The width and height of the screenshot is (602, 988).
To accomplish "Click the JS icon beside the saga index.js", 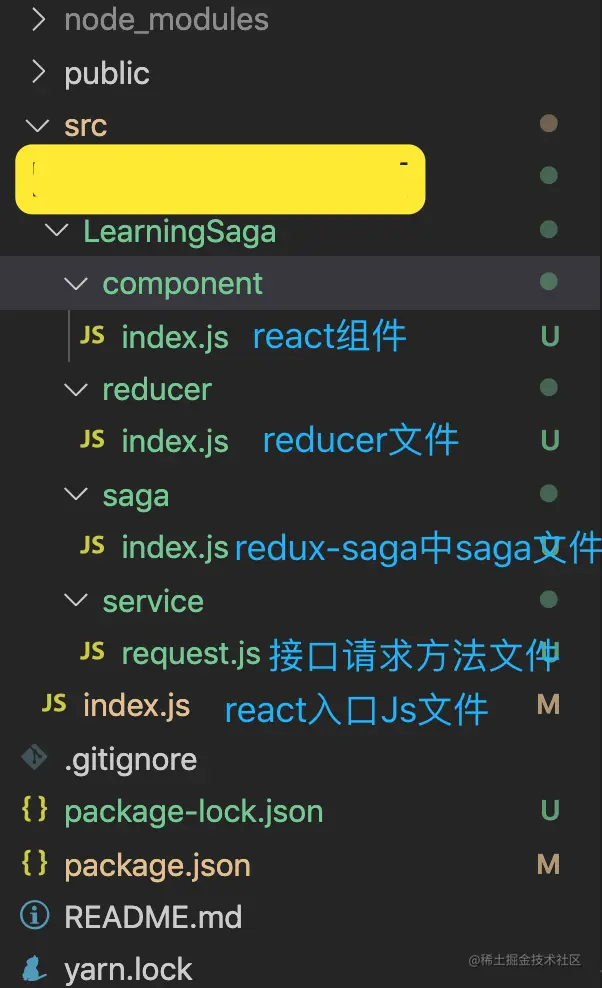I will pos(92,547).
